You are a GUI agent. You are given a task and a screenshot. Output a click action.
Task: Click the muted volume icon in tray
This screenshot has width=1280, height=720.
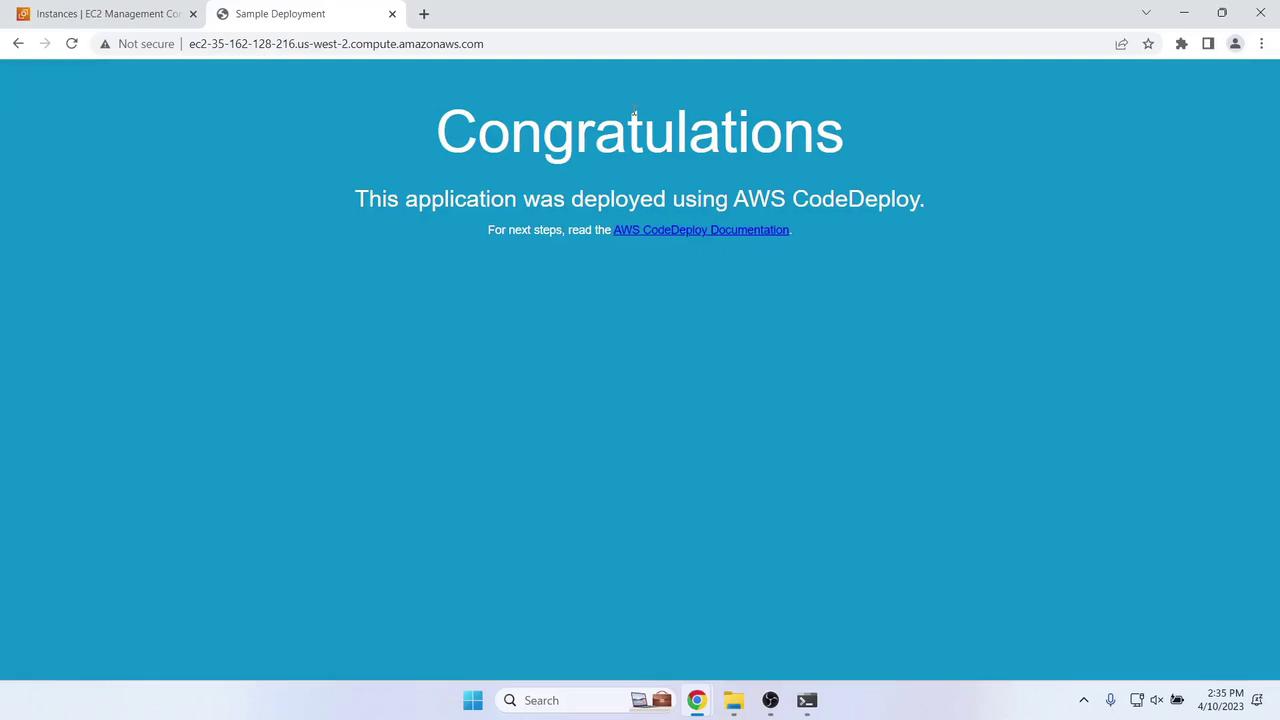pyautogui.click(x=1157, y=700)
